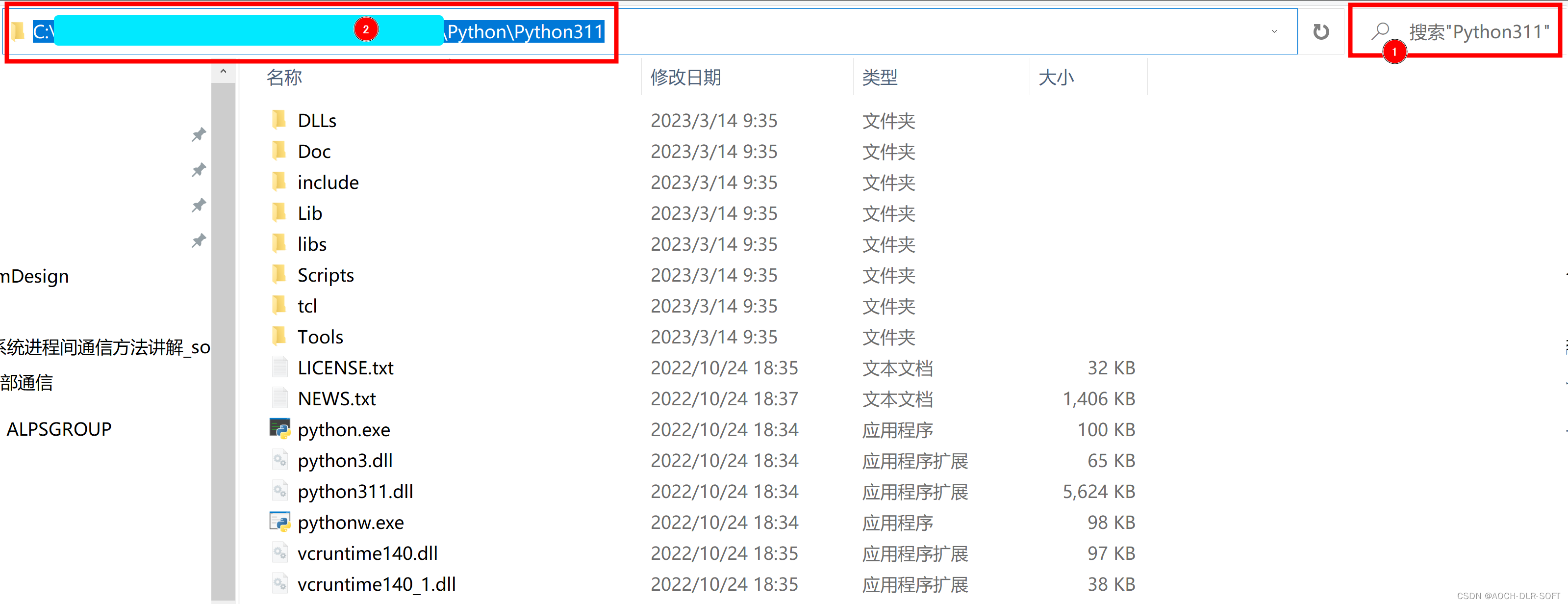This screenshot has height=604, width=1568.
Task: Click the topmost pin icon in sidebar
Action: pyautogui.click(x=199, y=134)
